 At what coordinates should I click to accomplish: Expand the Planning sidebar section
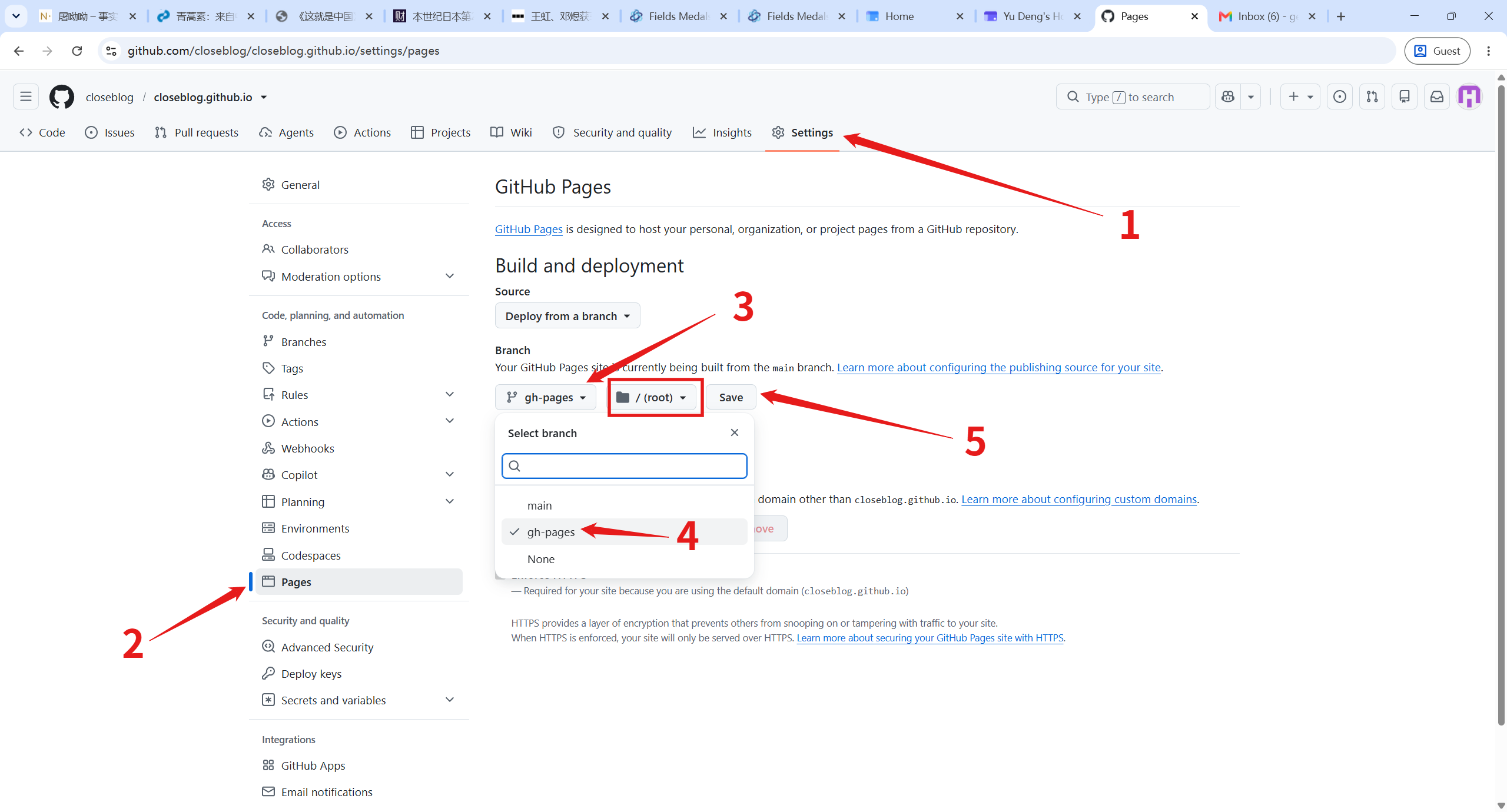(359, 502)
